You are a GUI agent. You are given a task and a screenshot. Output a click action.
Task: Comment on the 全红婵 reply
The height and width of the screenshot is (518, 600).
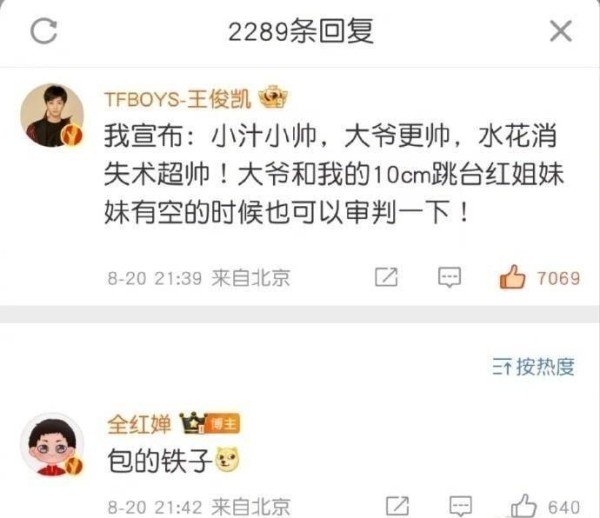[460, 506]
